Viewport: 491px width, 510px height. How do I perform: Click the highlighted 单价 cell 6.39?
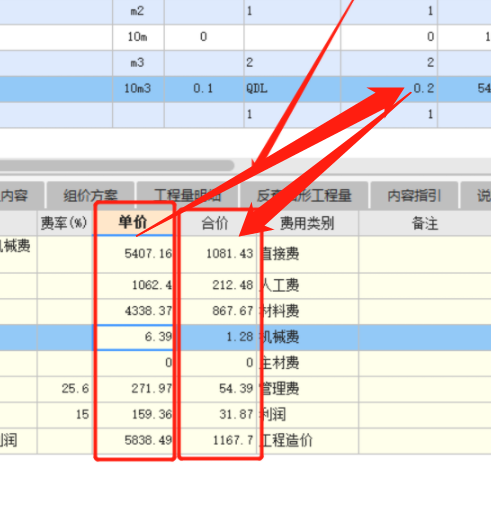(x=133, y=337)
